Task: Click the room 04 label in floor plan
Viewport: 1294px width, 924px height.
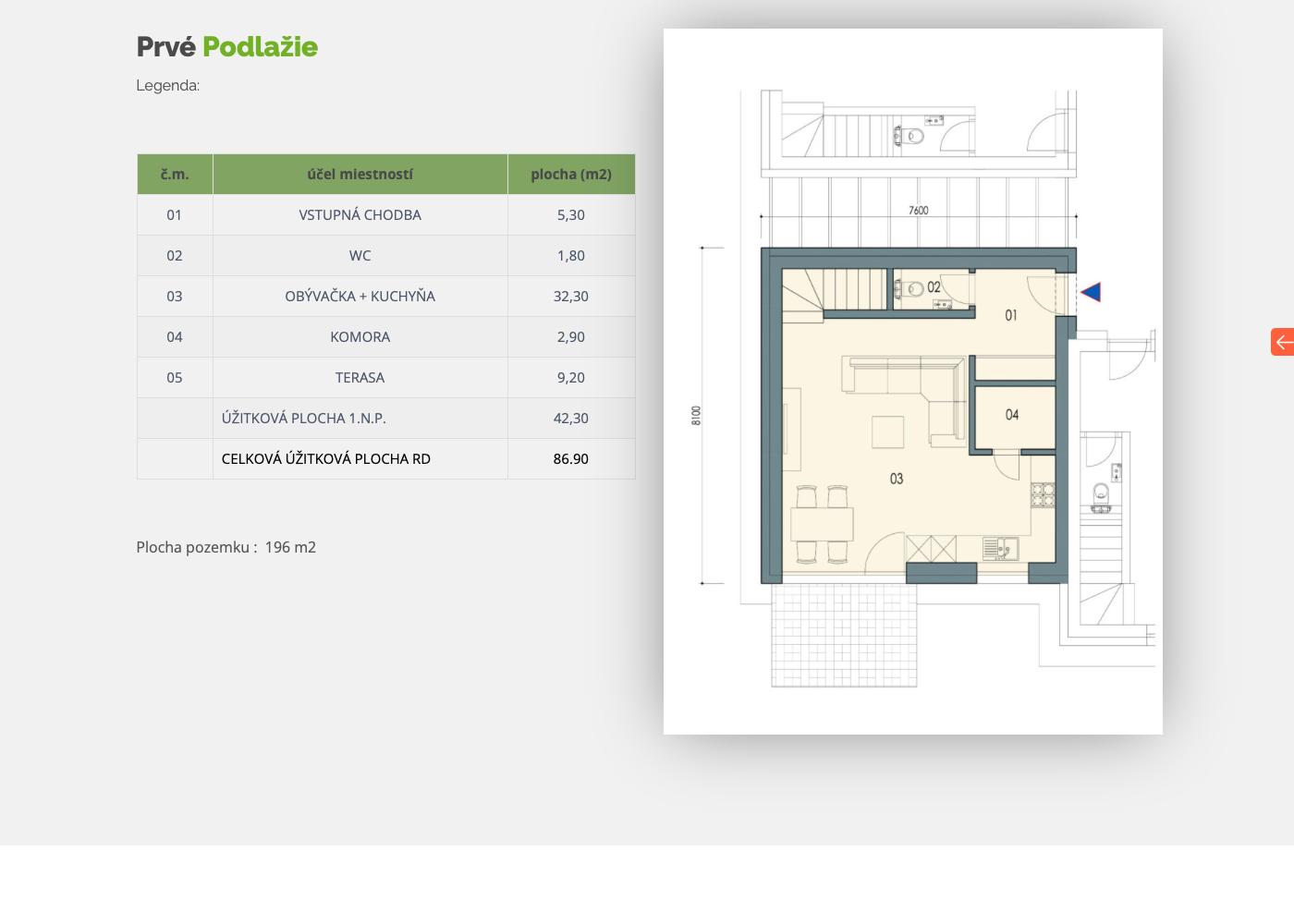Action: pos(1012,415)
